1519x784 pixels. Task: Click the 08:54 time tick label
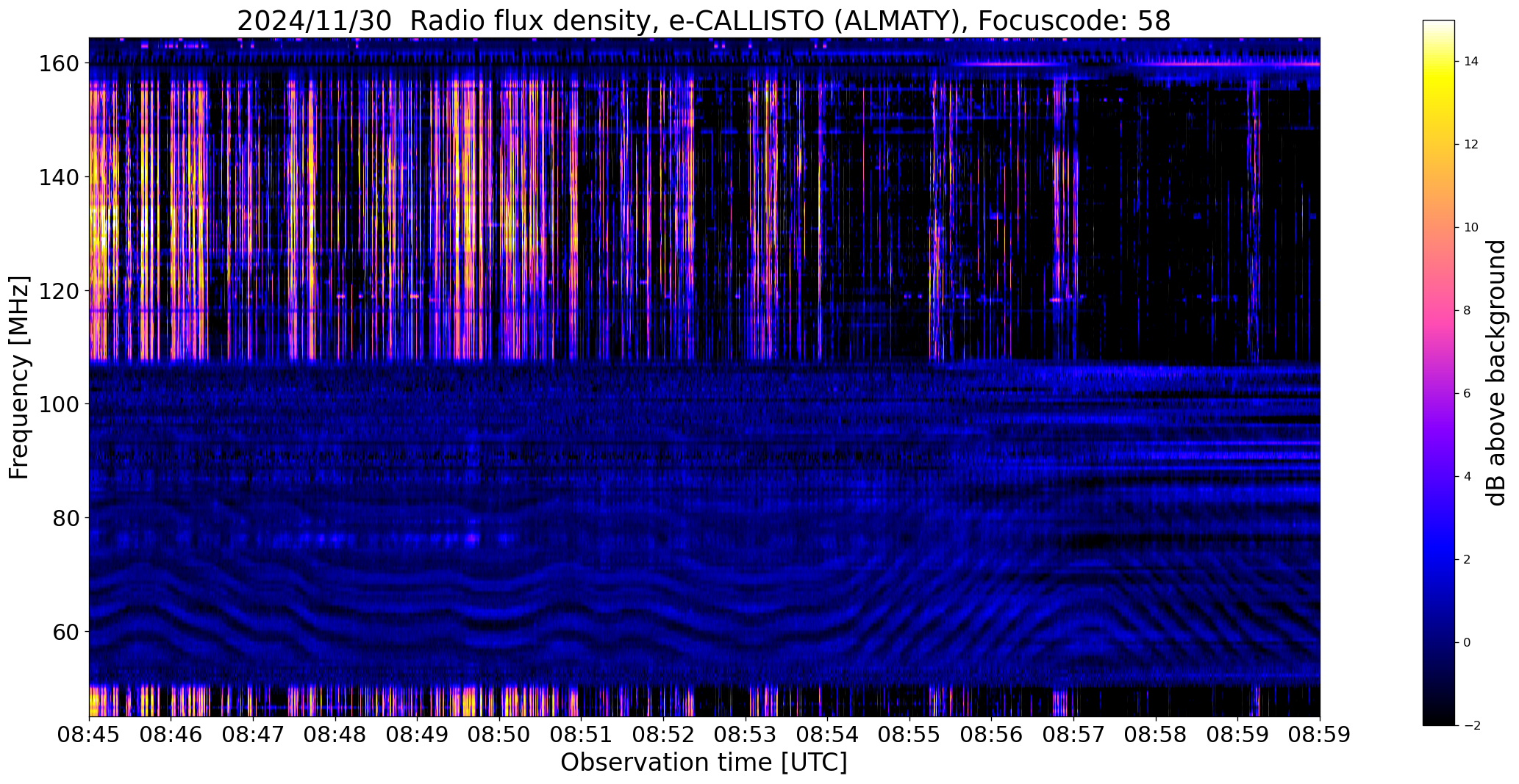(828, 736)
